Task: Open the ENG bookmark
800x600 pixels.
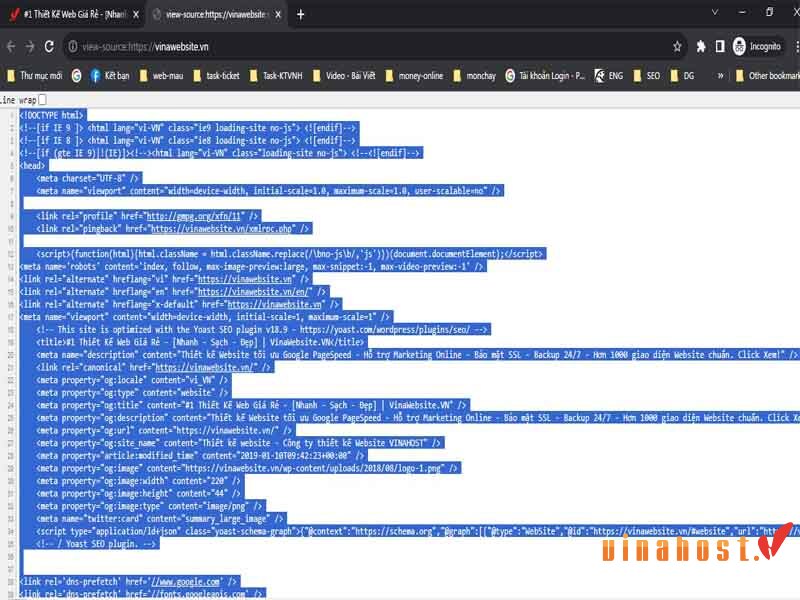Action: [609, 76]
